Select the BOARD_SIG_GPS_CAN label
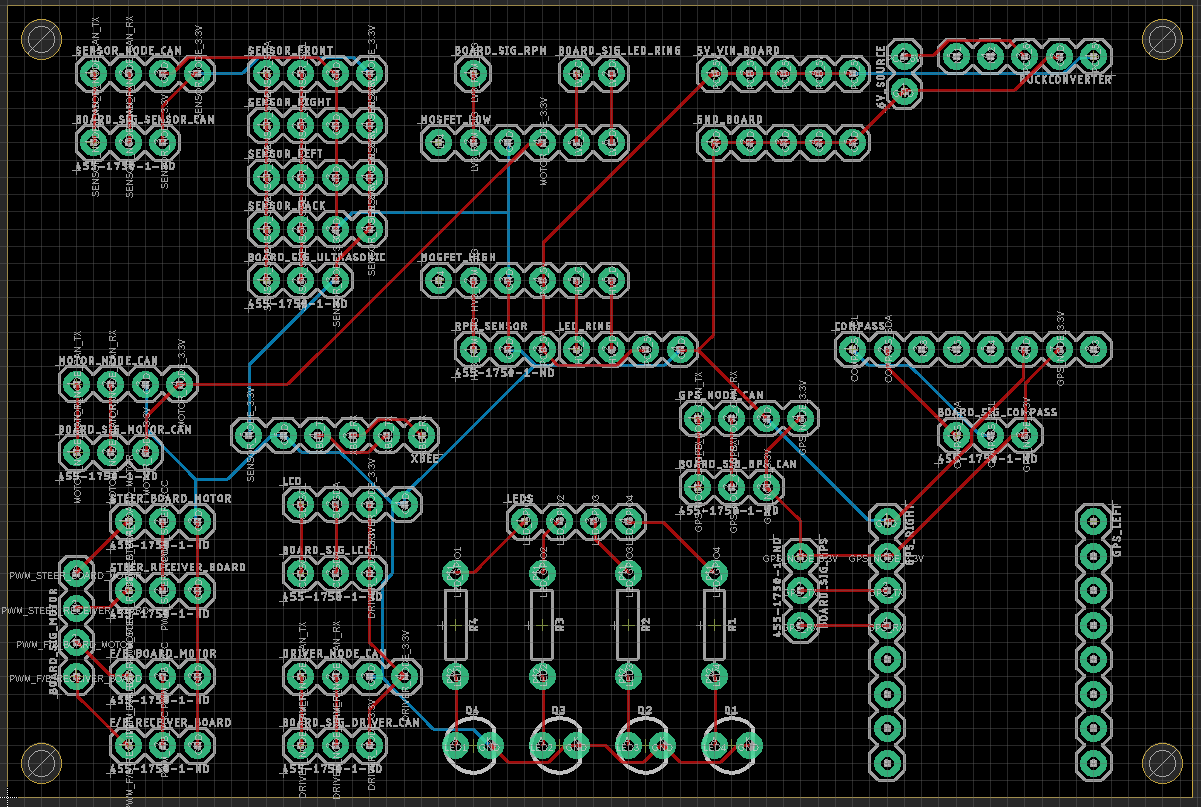1201x807 pixels. (737, 465)
